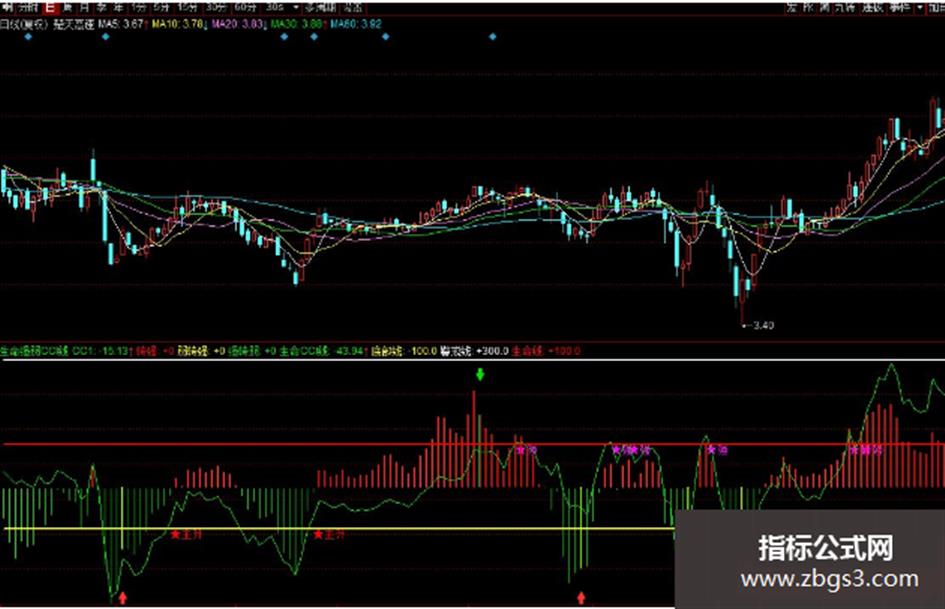Select the yellow MA10: 3.78 label
945x609 pixels.
tap(177, 24)
